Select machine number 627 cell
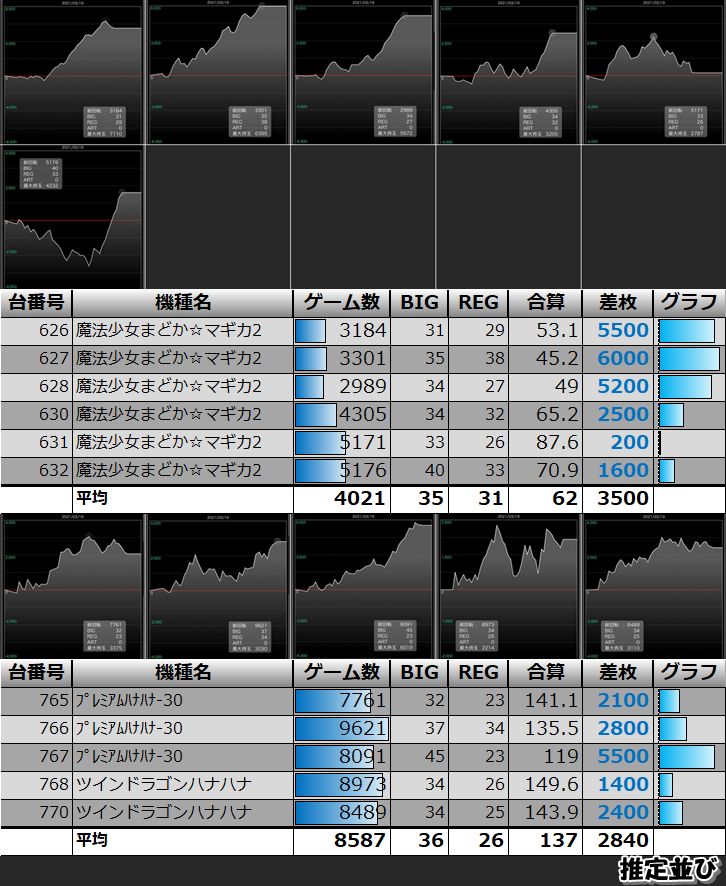 point(37,359)
